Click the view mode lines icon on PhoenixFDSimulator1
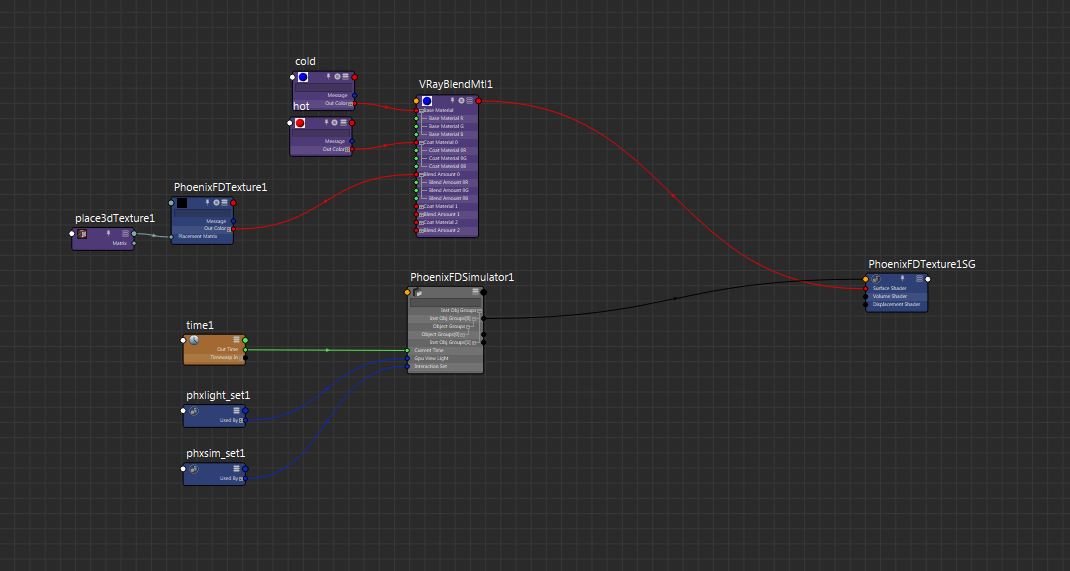1070x571 pixels. click(476, 291)
